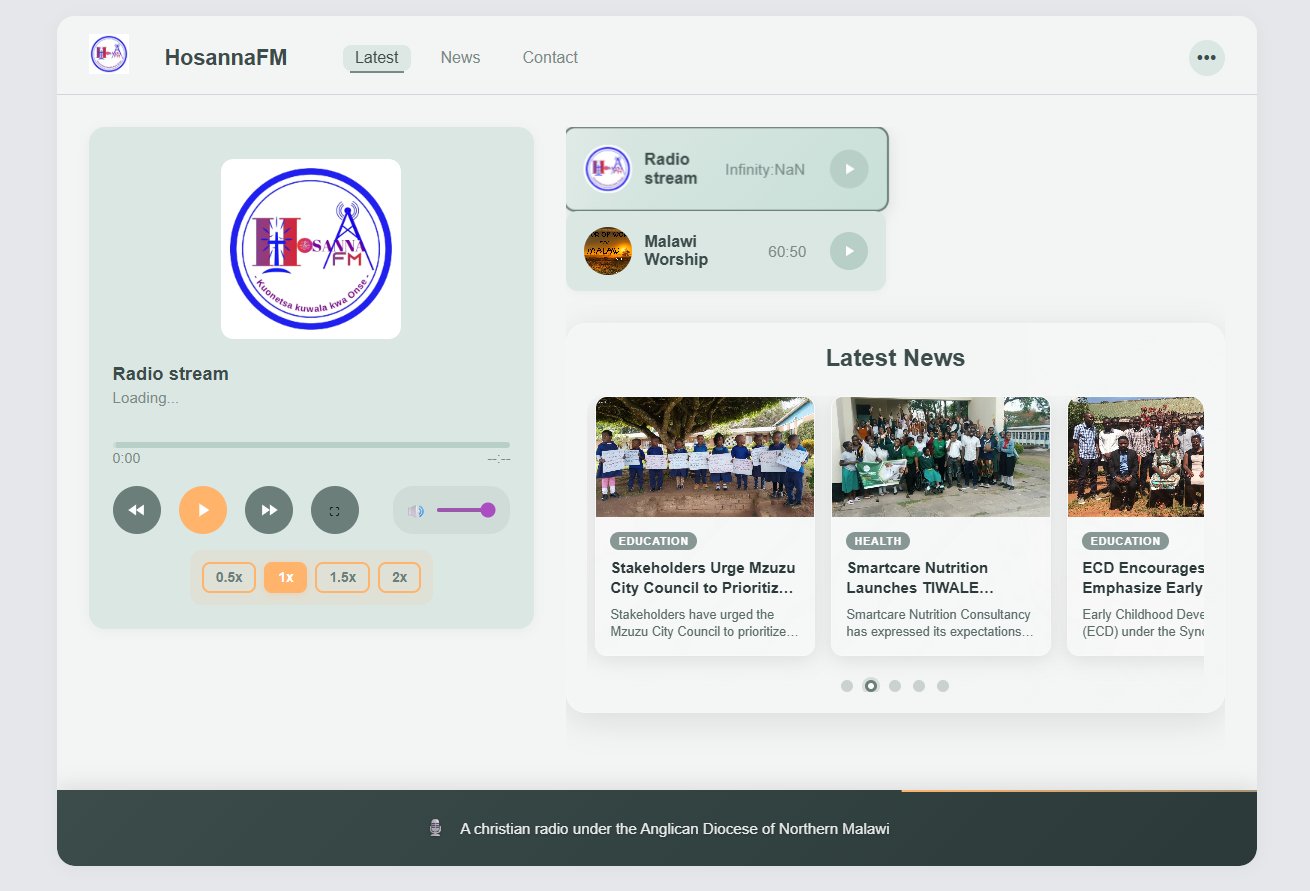Fast-forward using the skip-forward icon

(269, 510)
